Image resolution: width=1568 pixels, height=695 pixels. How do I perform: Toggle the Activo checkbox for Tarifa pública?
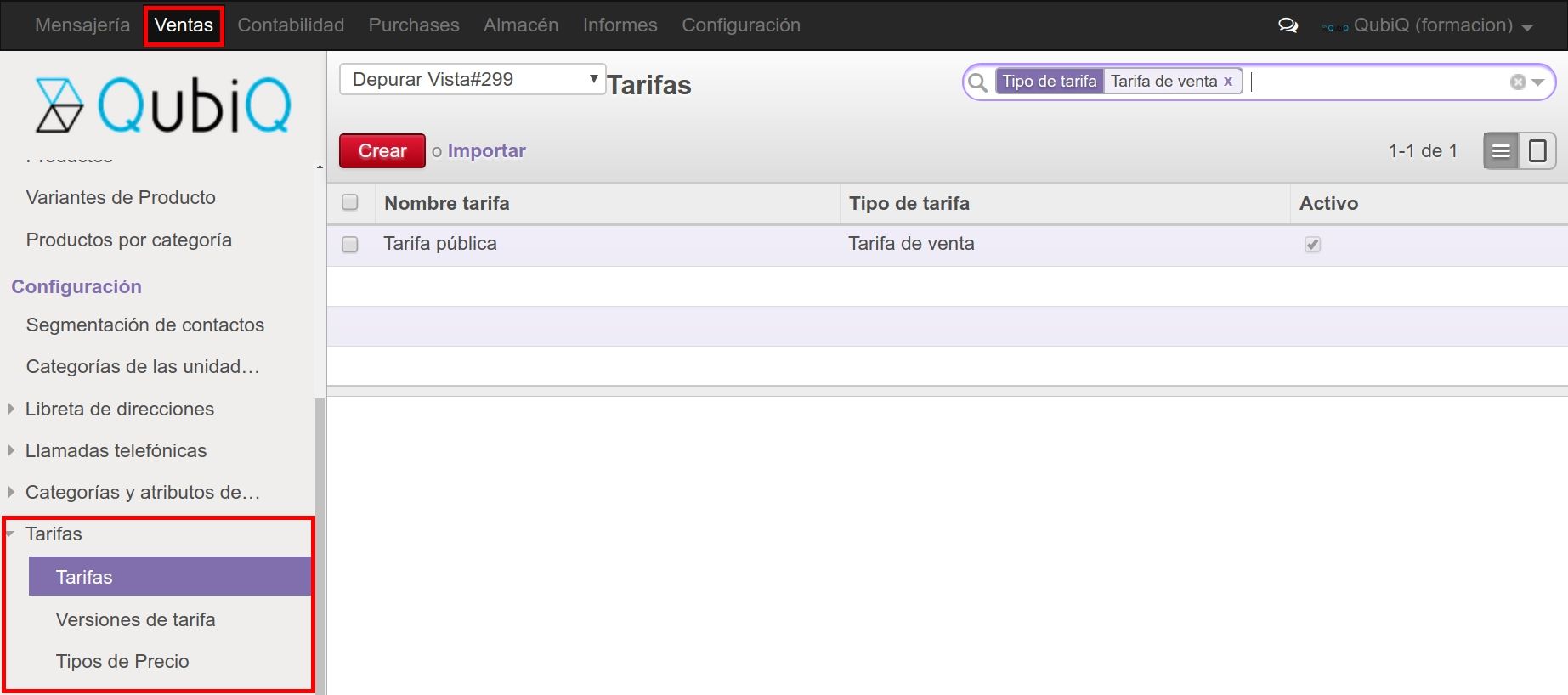[x=1312, y=245]
